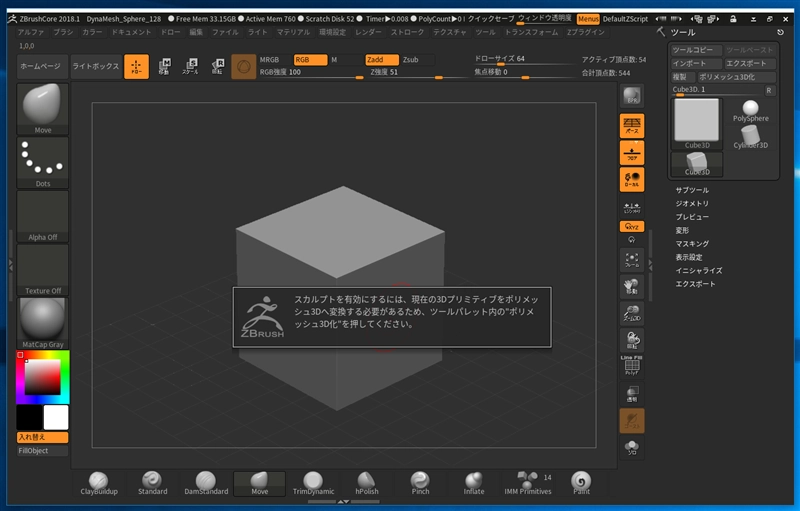Open the Texture Off selector
The width and height of the screenshot is (800, 511).
[42, 270]
